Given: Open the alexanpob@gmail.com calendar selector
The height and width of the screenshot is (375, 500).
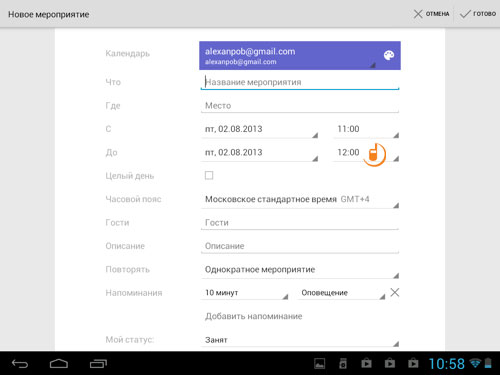Looking at the screenshot, I should pyautogui.click(x=300, y=56).
